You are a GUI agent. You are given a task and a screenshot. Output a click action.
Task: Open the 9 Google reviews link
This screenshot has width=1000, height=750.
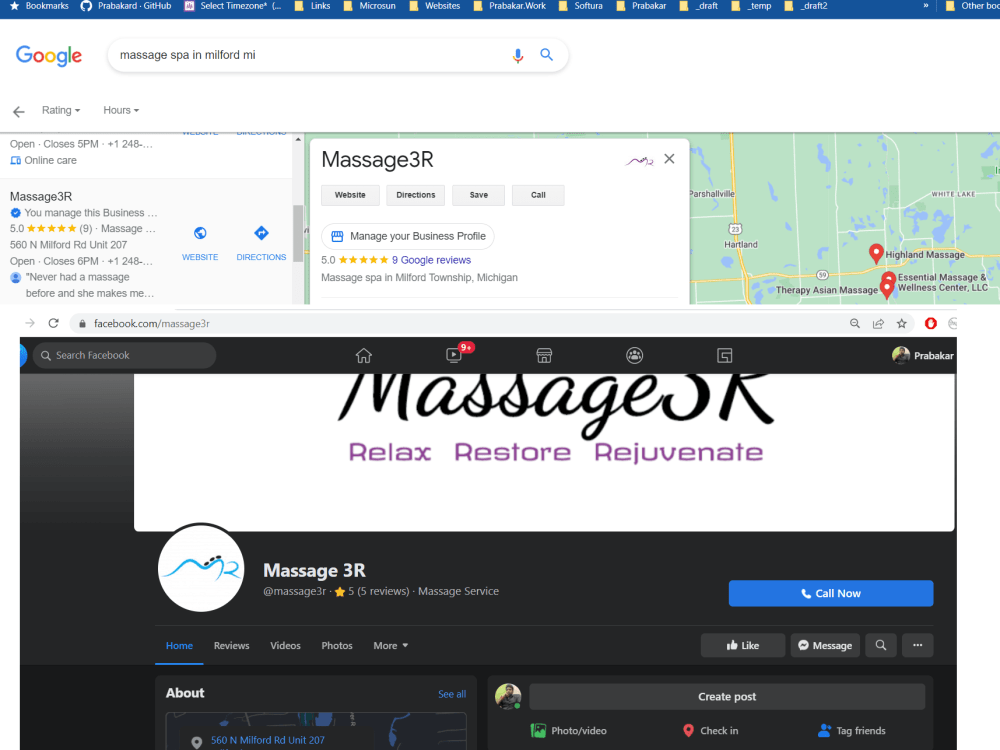coord(431,260)
